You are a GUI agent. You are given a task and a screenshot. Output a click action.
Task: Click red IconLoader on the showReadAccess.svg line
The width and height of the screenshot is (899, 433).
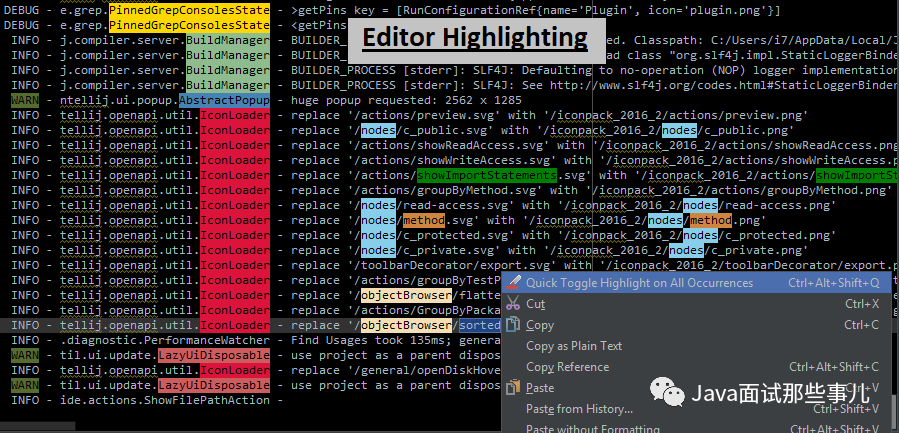(234, 146)
